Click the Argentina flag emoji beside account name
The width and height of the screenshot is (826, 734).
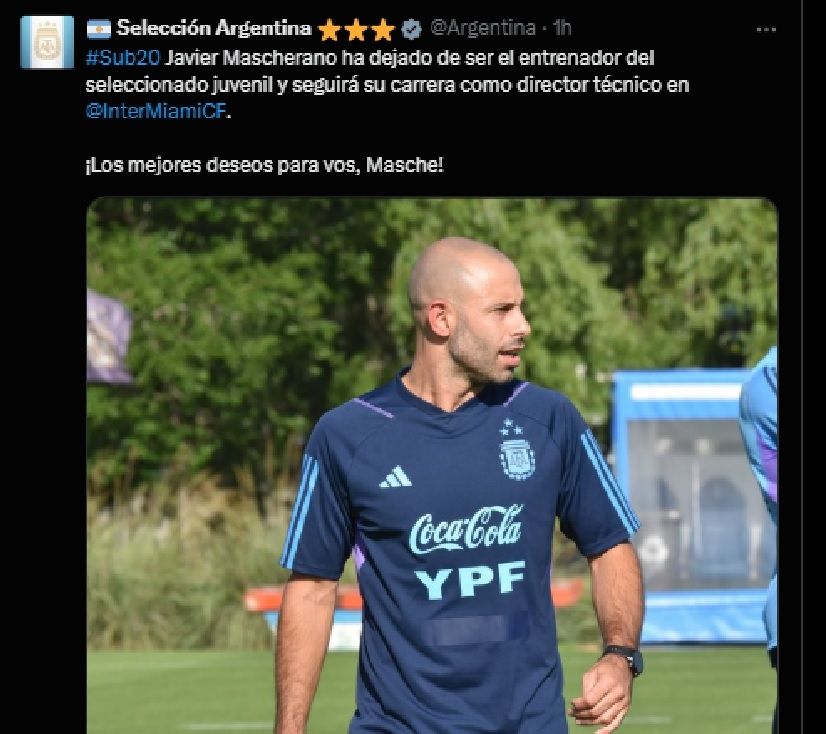pyautogui.click(x=99, y=29)
